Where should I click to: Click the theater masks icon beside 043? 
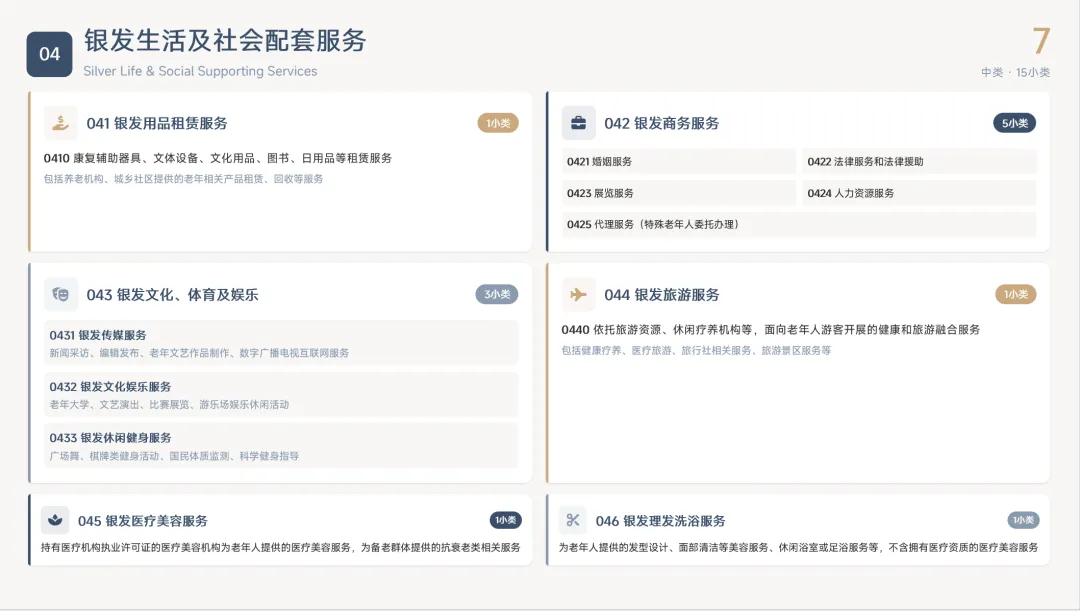pyautogui.click(x=61, y=294)
